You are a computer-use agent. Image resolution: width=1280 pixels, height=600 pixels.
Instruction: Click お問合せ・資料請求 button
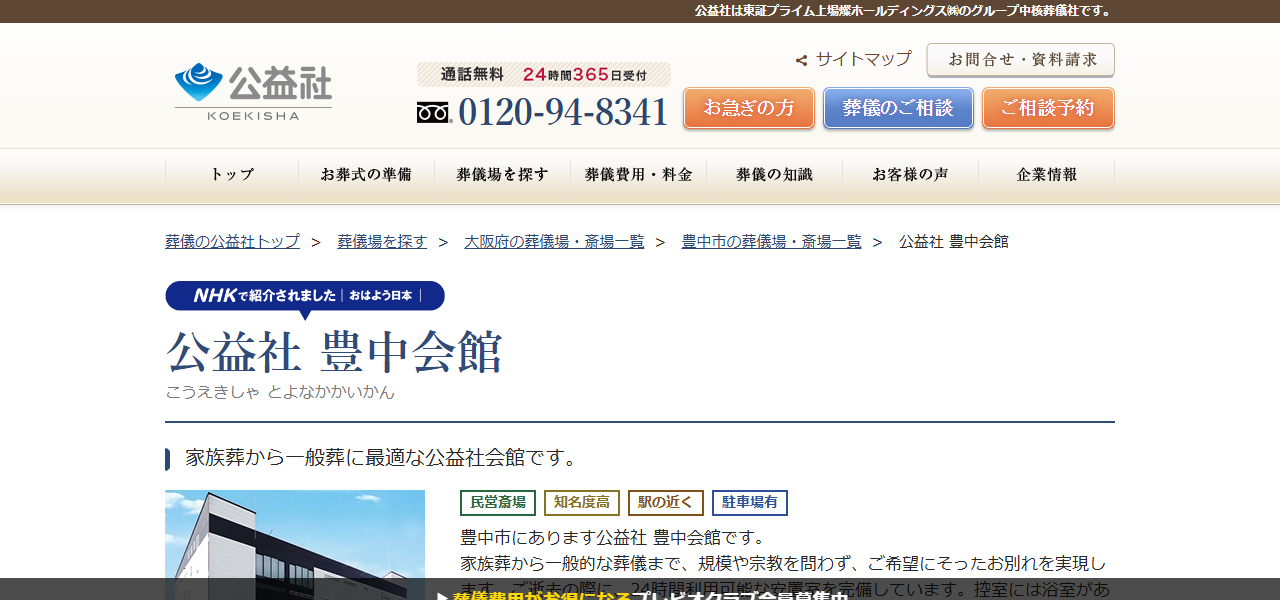point(1020,60)
